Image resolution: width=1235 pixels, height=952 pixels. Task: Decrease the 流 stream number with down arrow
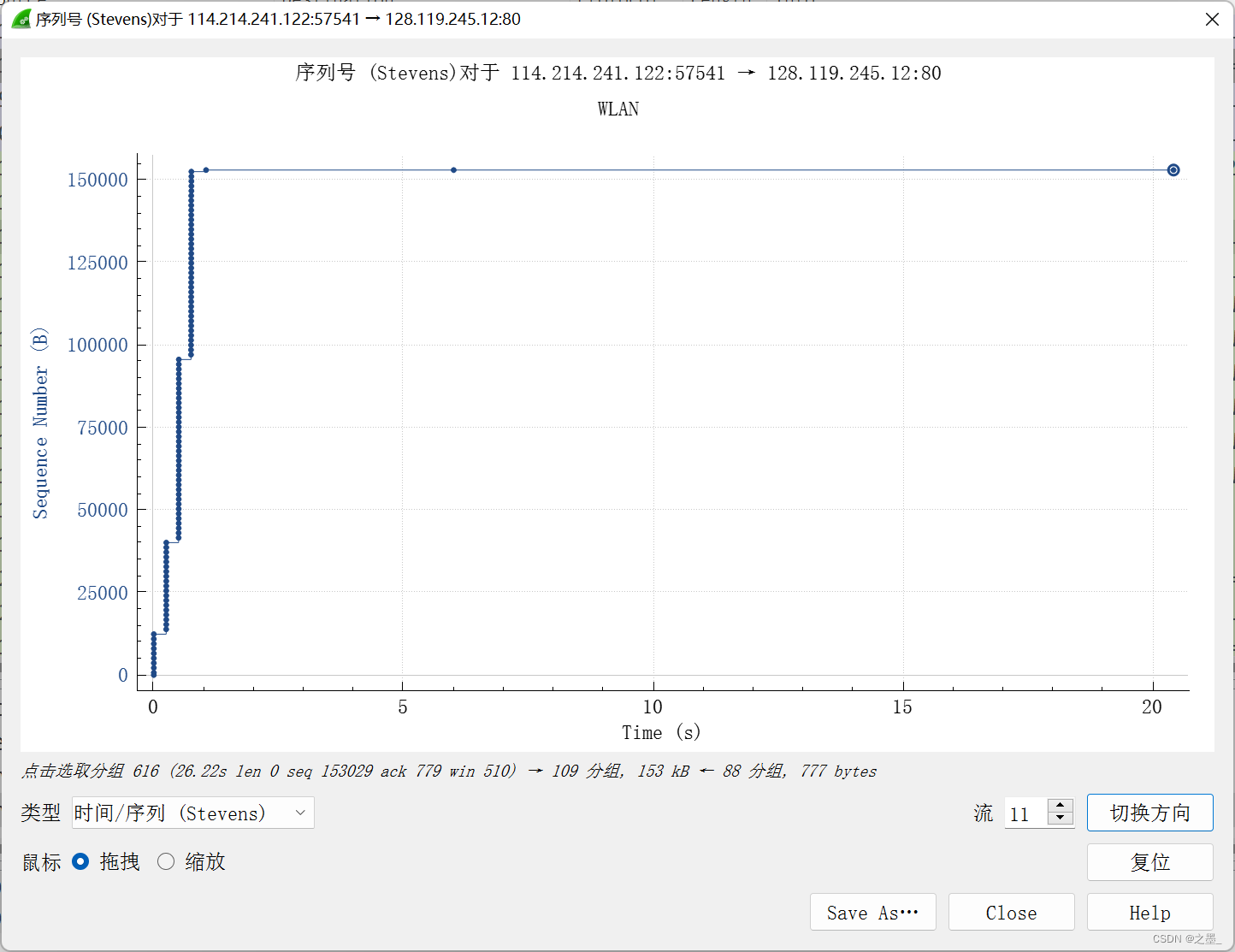click(1061, 819)
